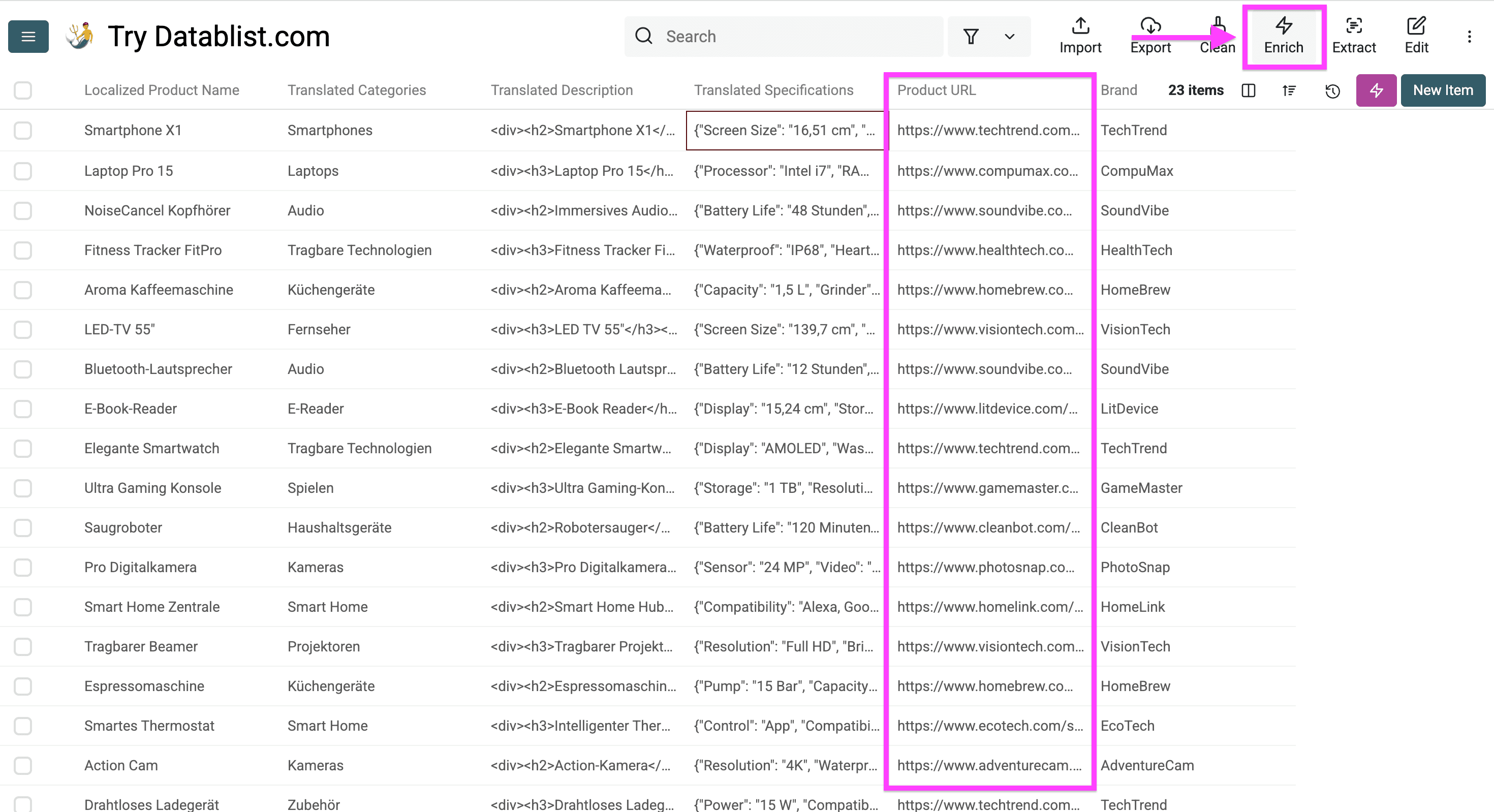Click the split column view icon
This screenshot has width=1494, height=812.
tap(1249, 90)
